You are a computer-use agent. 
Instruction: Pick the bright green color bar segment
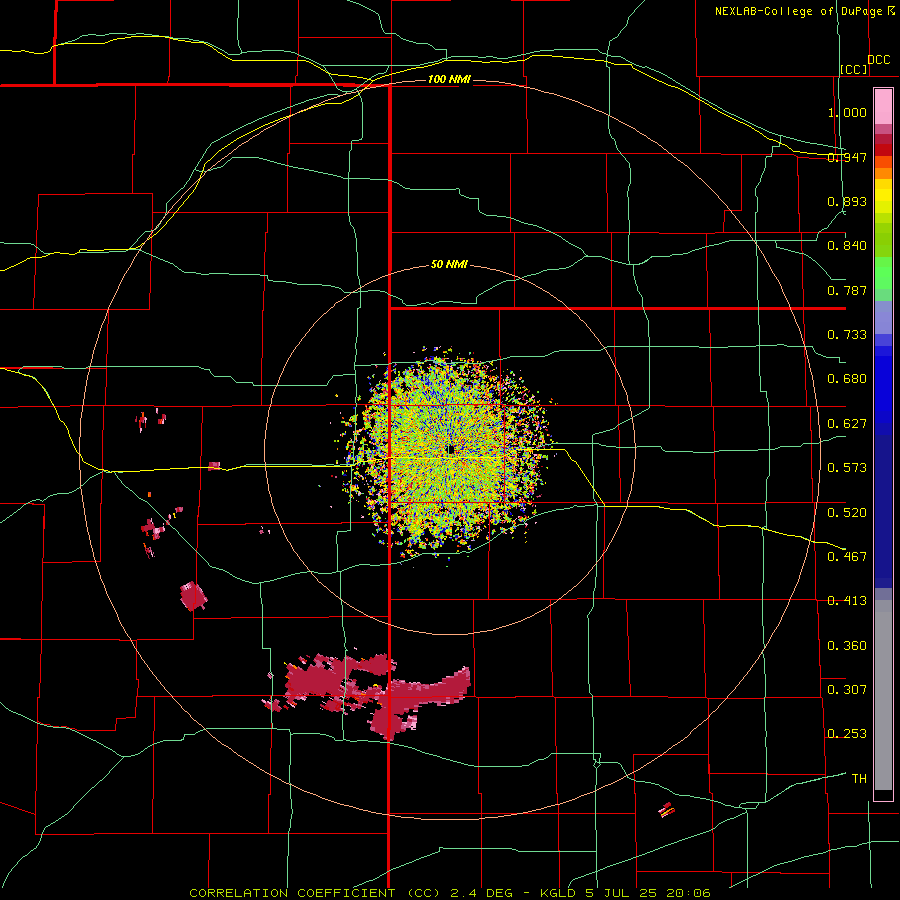[883, 273]
